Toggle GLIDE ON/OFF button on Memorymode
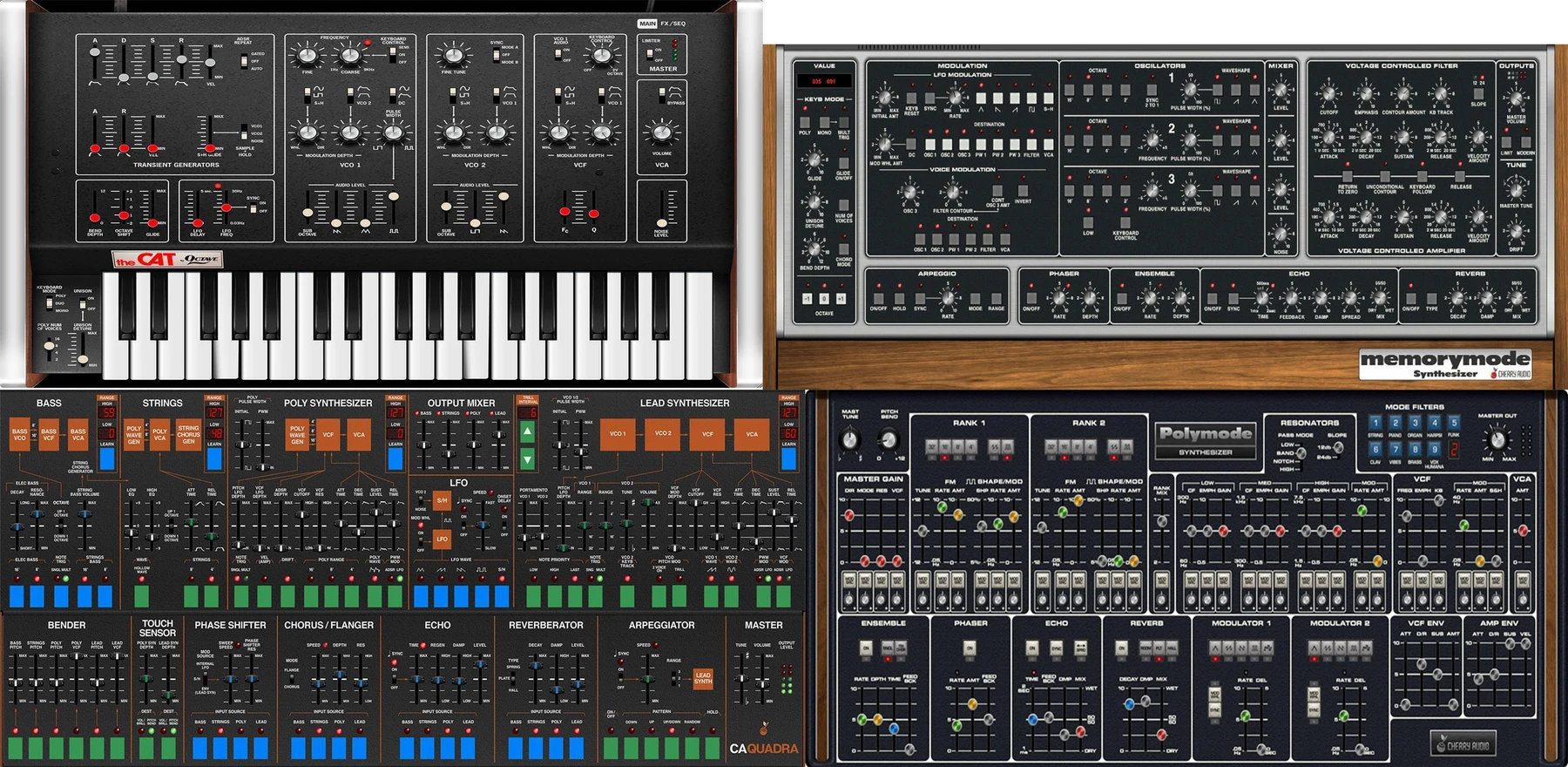Image resolution: width=1568 pixels, height=767 pixels. pyautogui.click(x=844, y=163)
